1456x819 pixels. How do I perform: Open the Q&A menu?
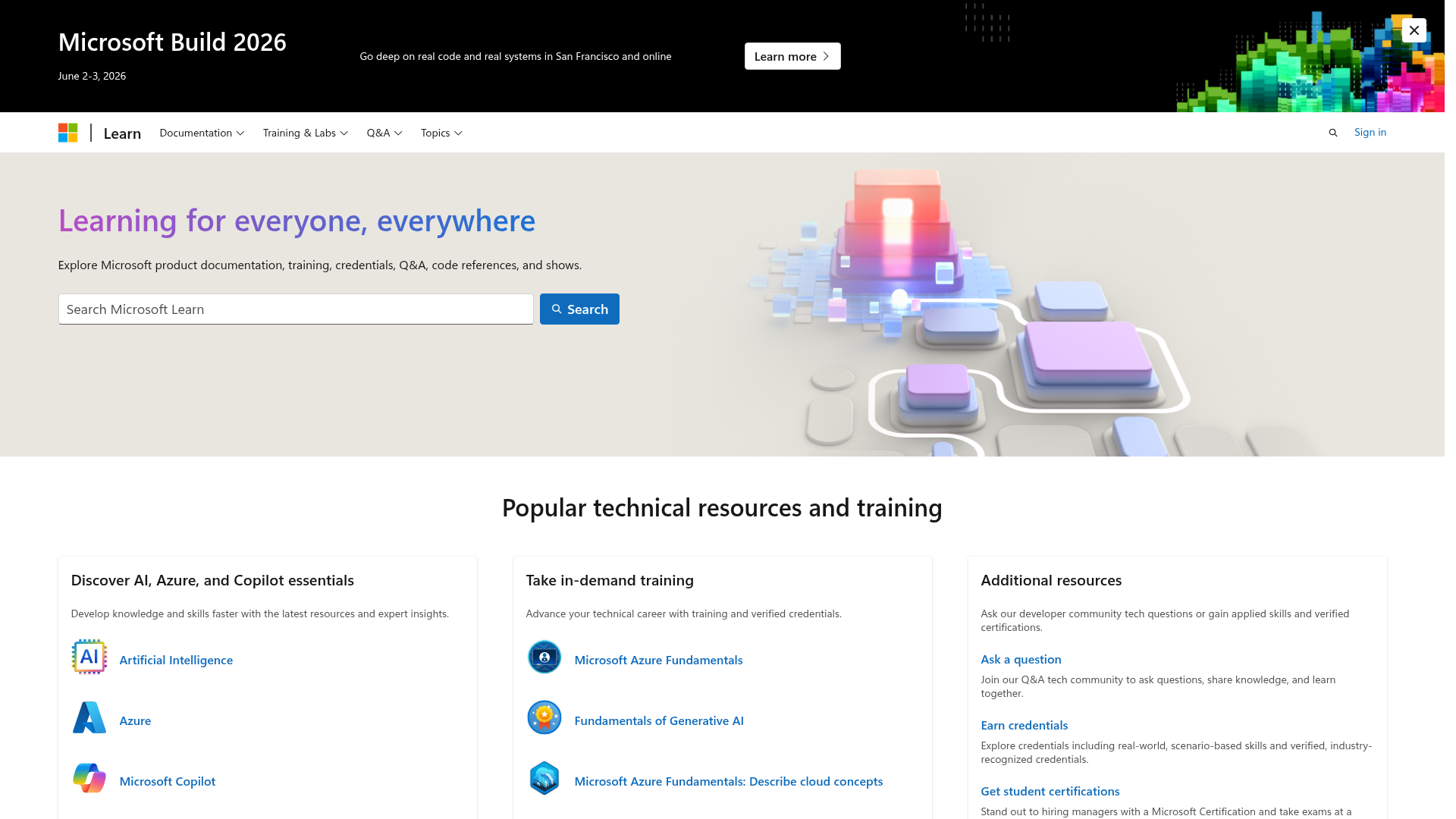(384, 133)
